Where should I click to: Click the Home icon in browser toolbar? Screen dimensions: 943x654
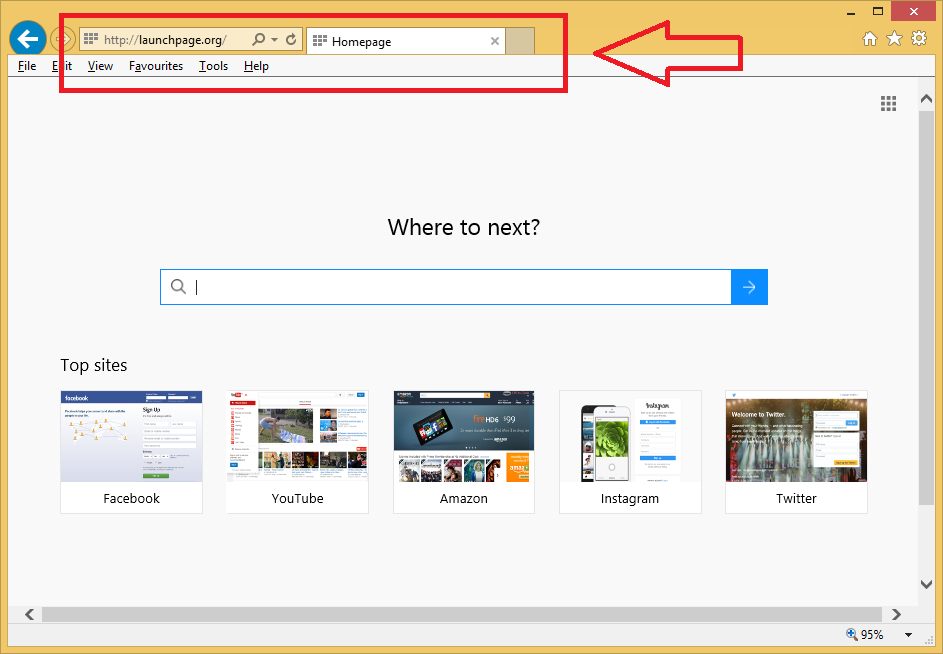coord(870,39)
